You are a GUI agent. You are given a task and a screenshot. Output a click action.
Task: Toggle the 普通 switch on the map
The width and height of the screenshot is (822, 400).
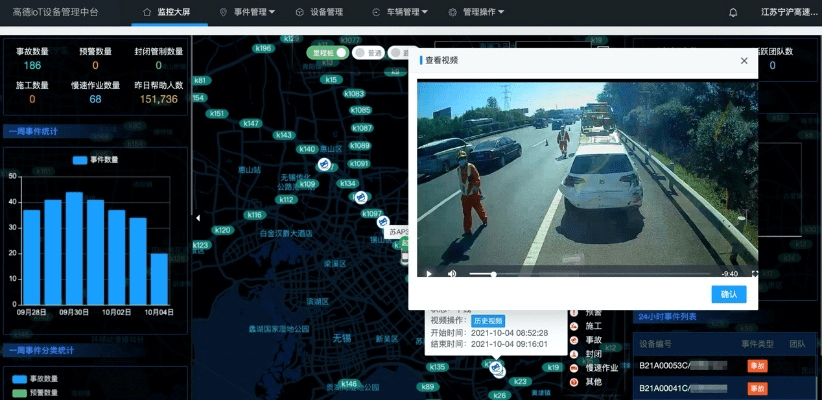[x=368, y=53]
